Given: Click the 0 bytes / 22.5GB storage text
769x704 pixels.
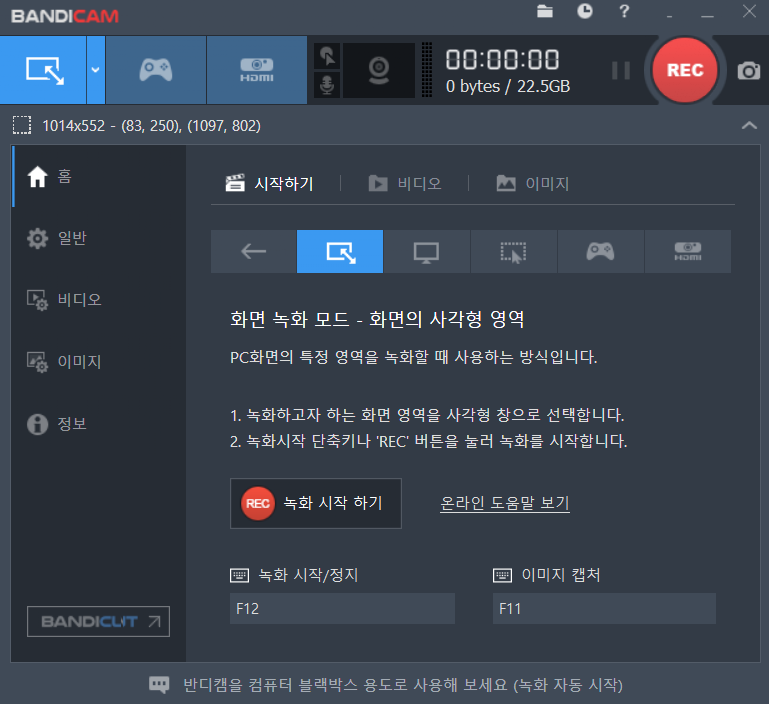Looking at the screenshot, I should (508, 86).
